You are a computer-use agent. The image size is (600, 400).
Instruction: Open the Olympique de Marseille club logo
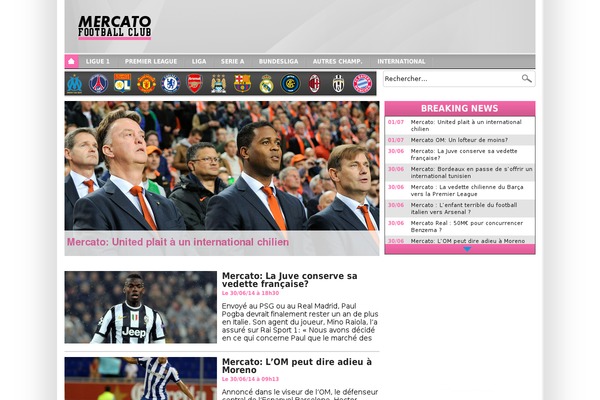(75, 84)
